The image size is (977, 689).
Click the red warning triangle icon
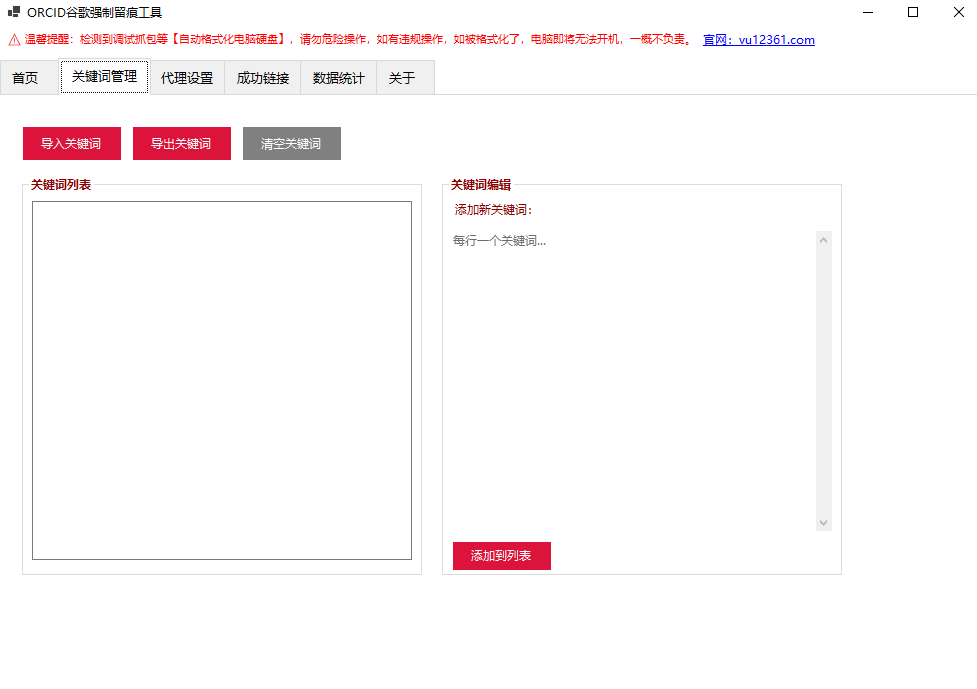[x=14, y=40]
